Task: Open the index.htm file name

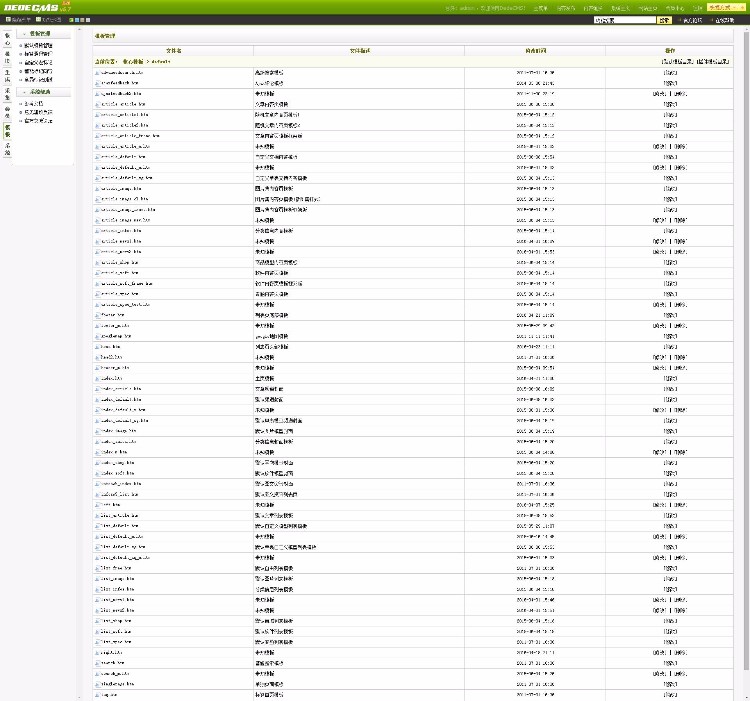Action: (x=111, y=378)
